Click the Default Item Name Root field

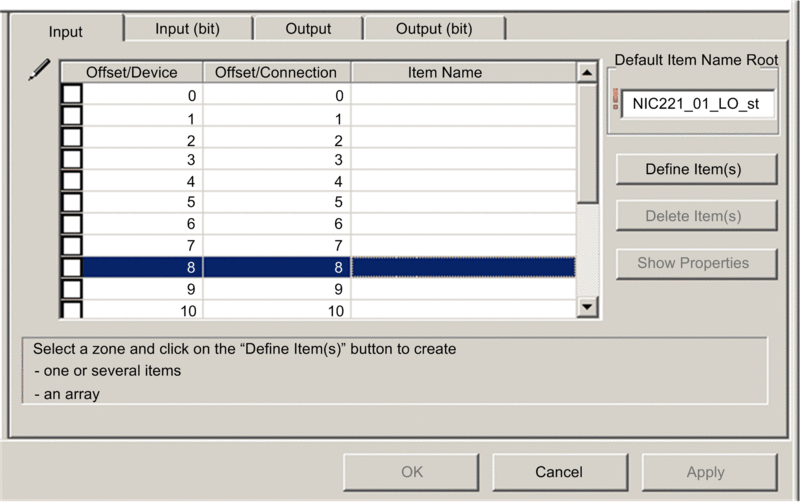pos(696,104)
